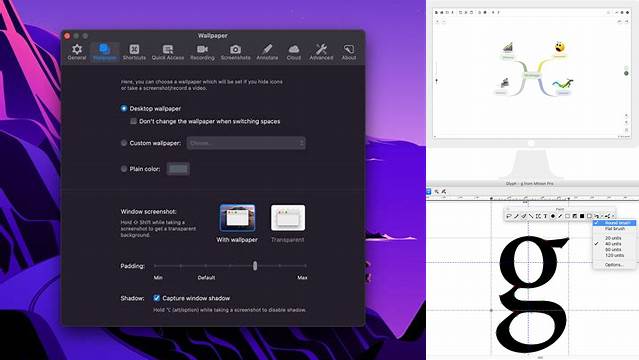Enable Don't change wallpaper when switching spaces
This screenshot has width=639, height=360.
(133, 121)
